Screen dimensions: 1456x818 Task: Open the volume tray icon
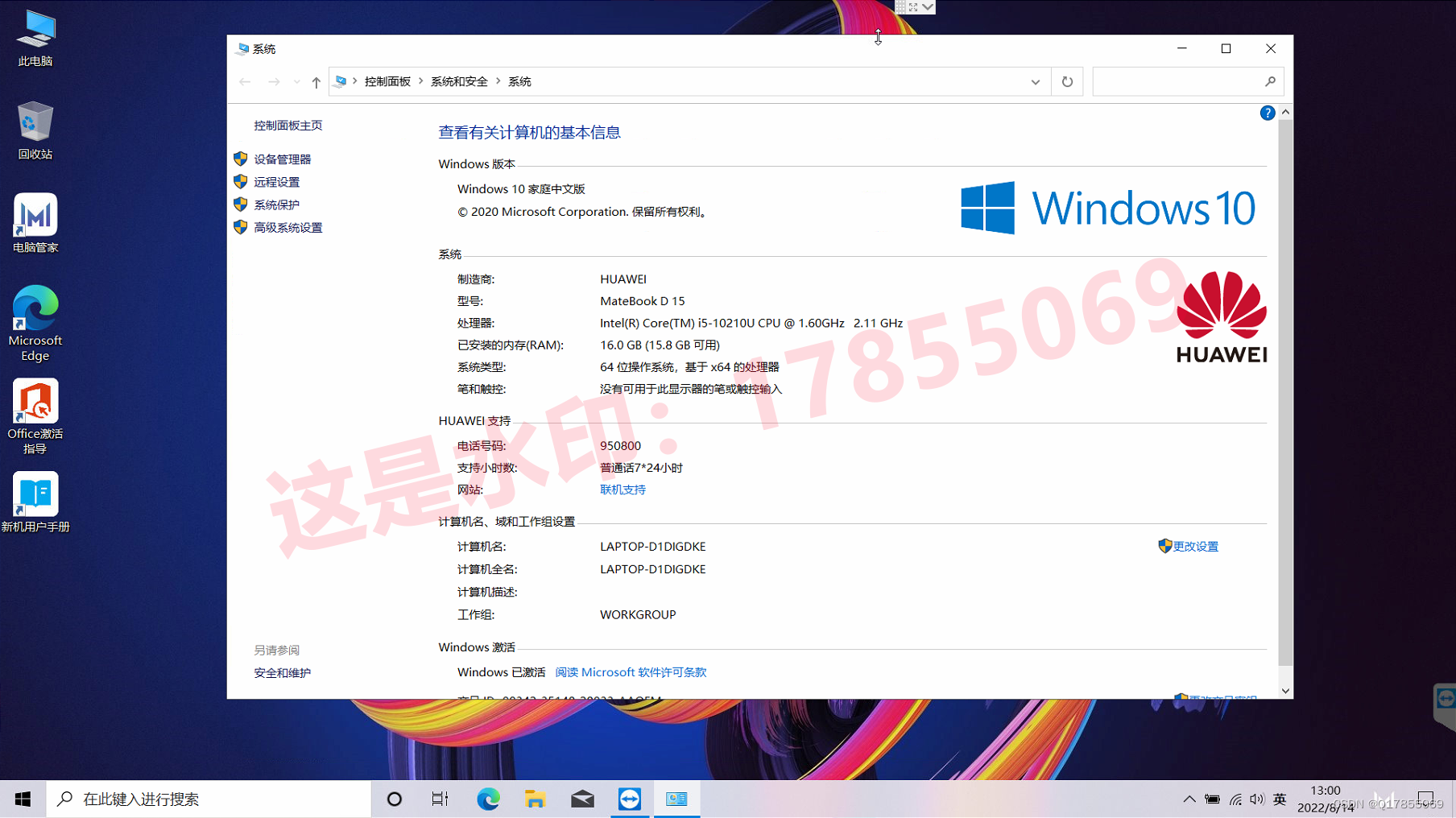pyautogui.click(x=1257, y=799)
